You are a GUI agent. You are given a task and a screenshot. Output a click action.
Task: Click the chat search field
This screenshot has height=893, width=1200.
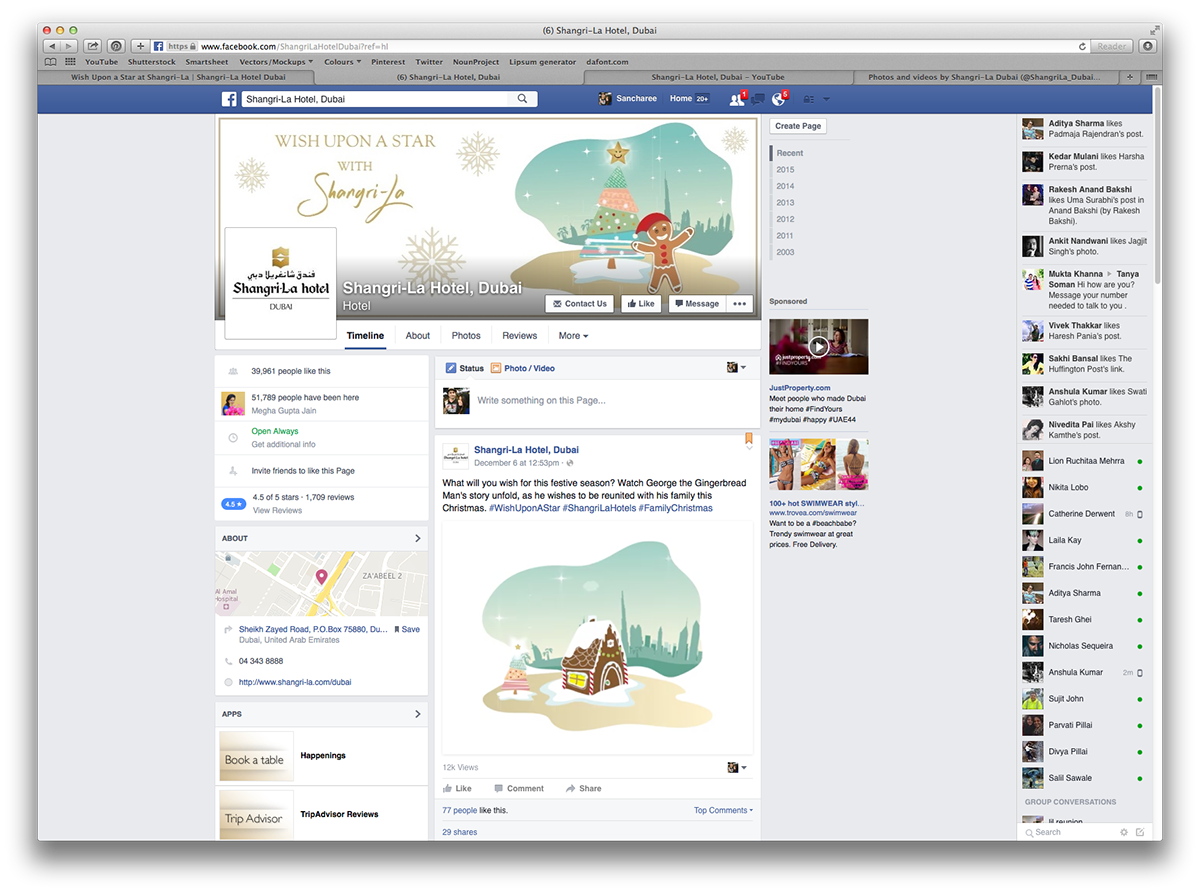tap(1068, 832)
